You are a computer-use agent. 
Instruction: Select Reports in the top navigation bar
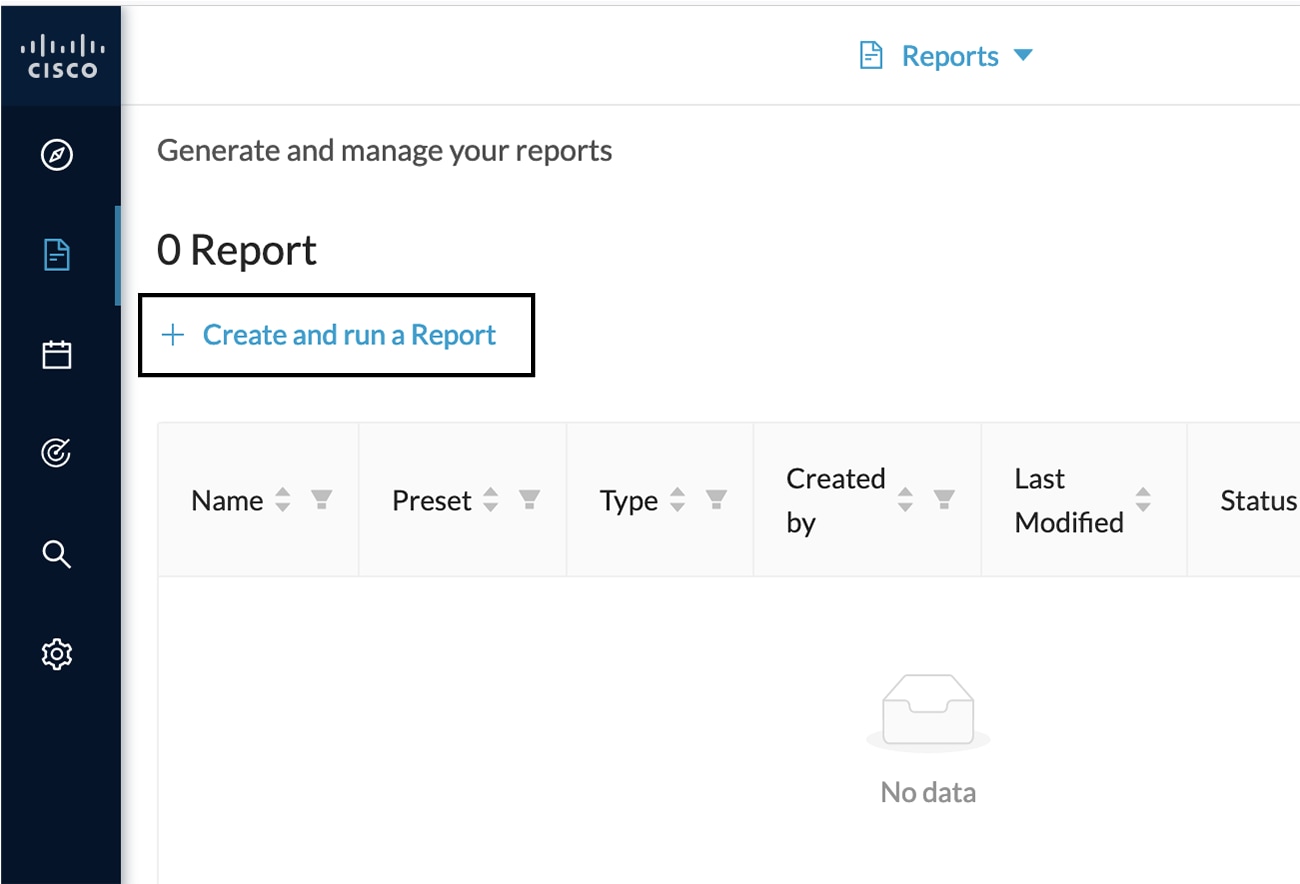pos(950,55)
